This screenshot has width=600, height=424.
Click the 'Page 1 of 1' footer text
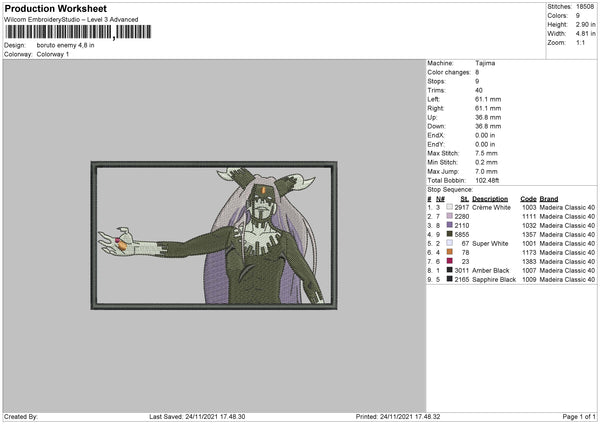pyautogui.click(x=579, y=417)
